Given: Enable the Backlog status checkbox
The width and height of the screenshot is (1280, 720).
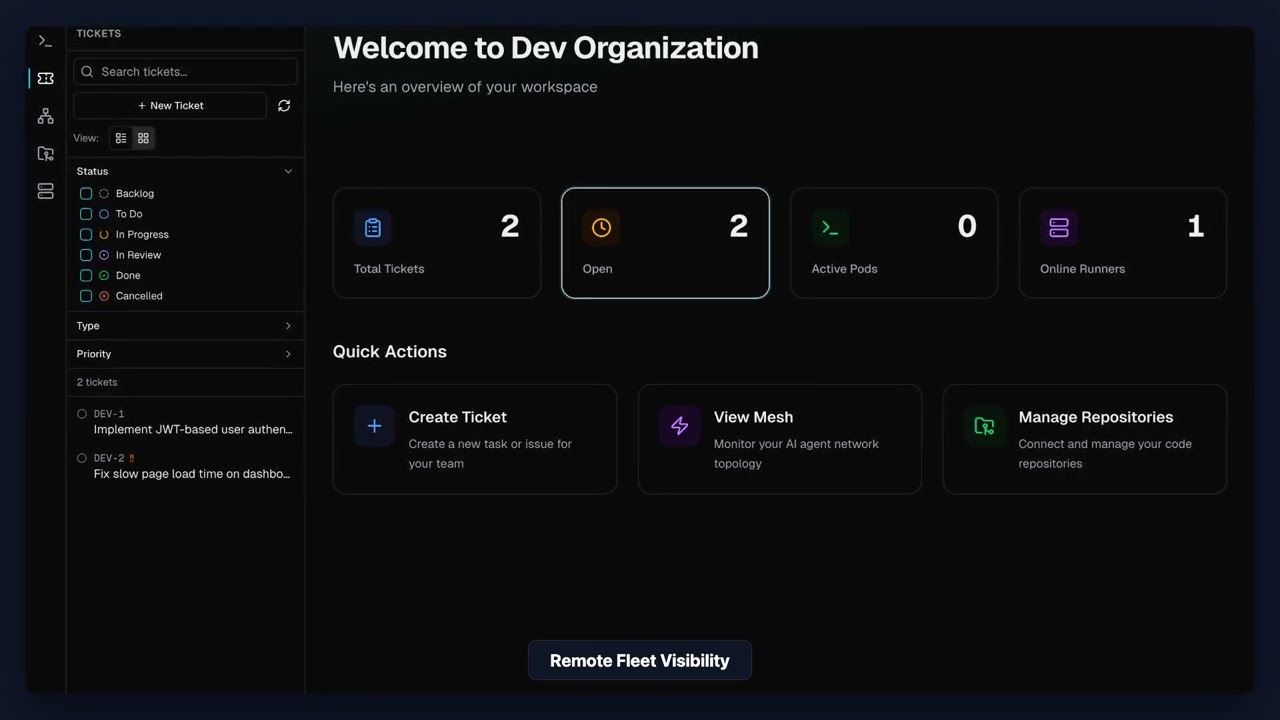Looking at the screenshot, I should (86, 193).
